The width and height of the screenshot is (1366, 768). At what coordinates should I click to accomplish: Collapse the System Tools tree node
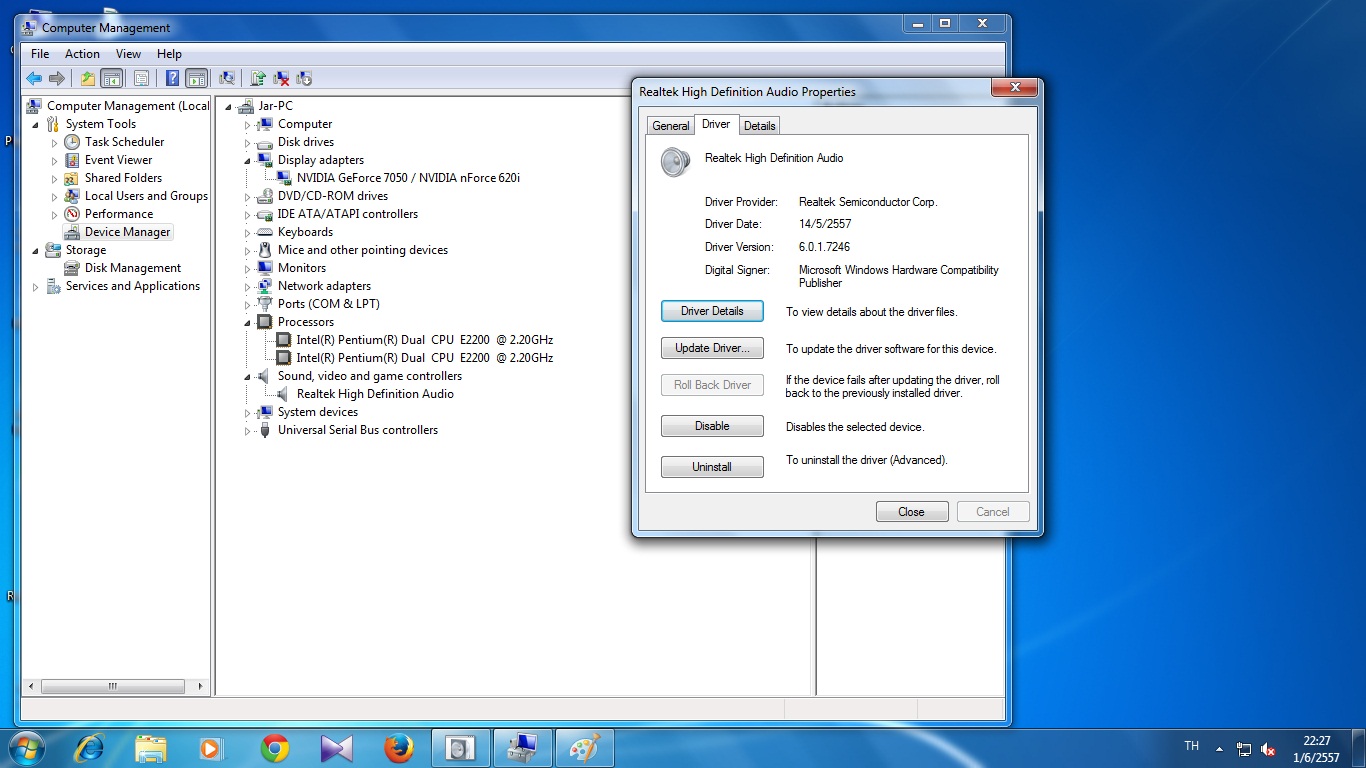[x=36, y=125]
